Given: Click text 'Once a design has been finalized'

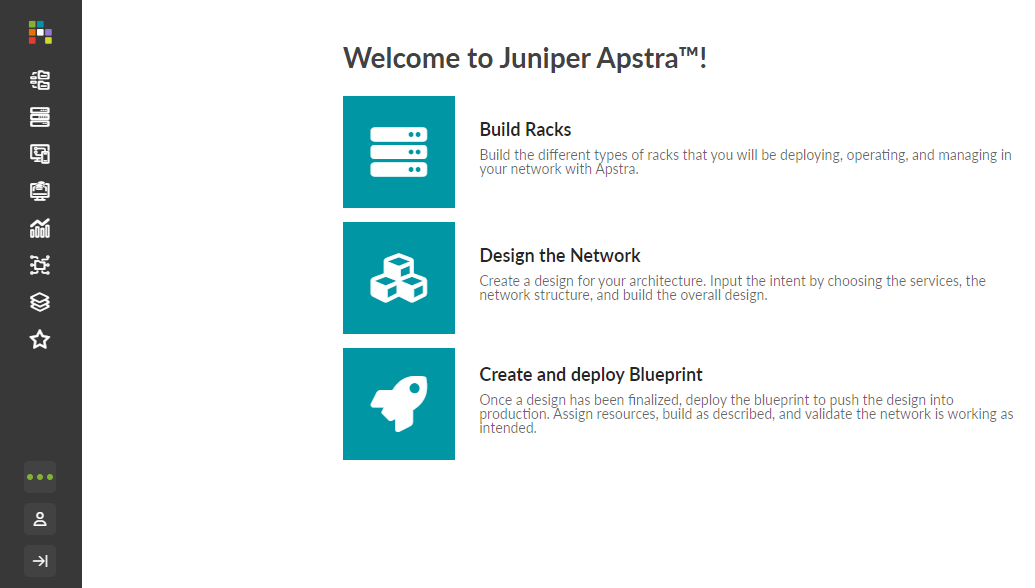Looking at the screenshot, I should point(582,400).
